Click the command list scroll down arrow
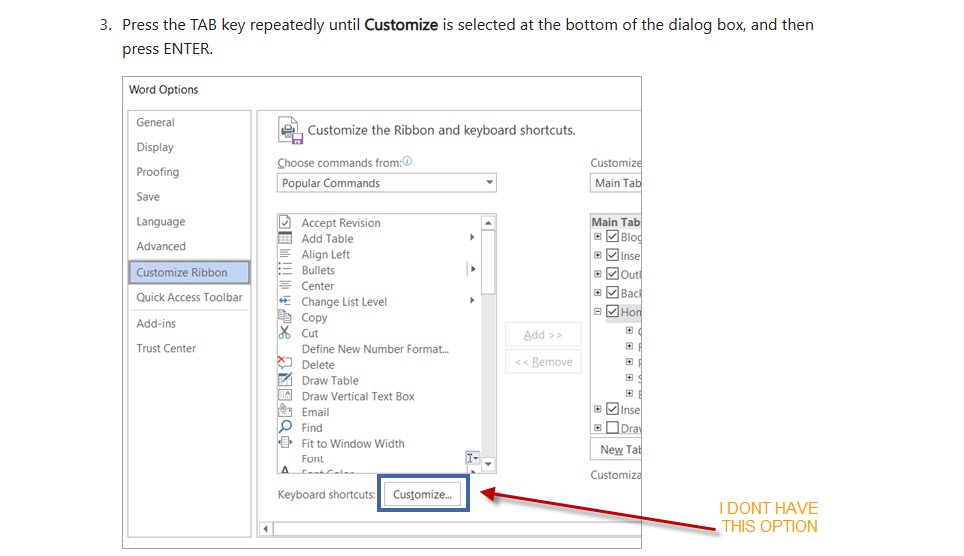964x556 pixels. [x=488, y=464]
